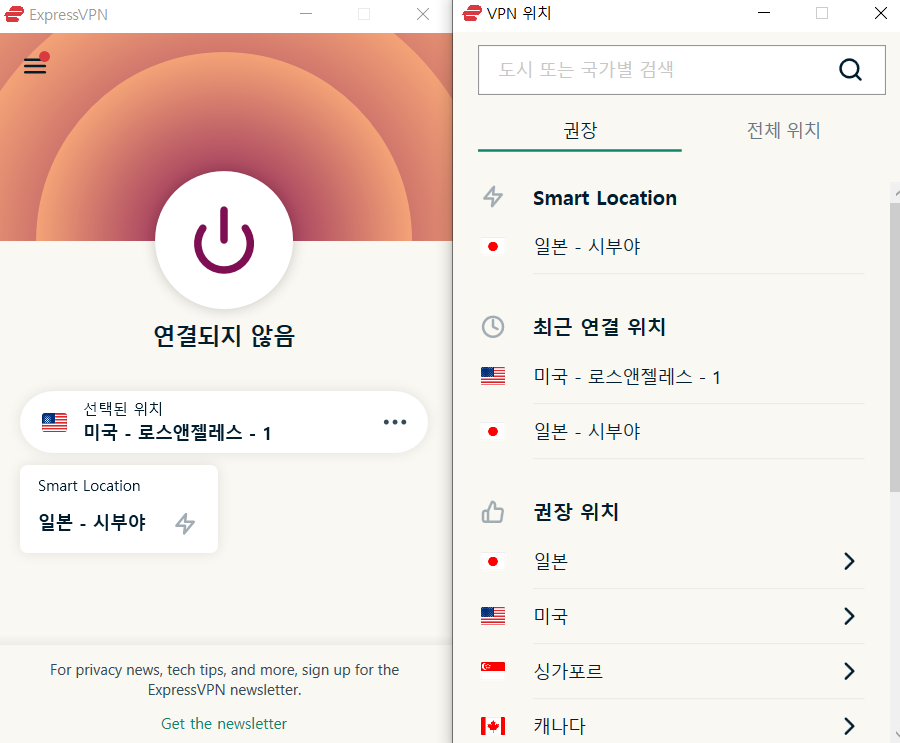Click the 연결되지 않음 status text
900x743 pixels.
(x=224, y=336)
